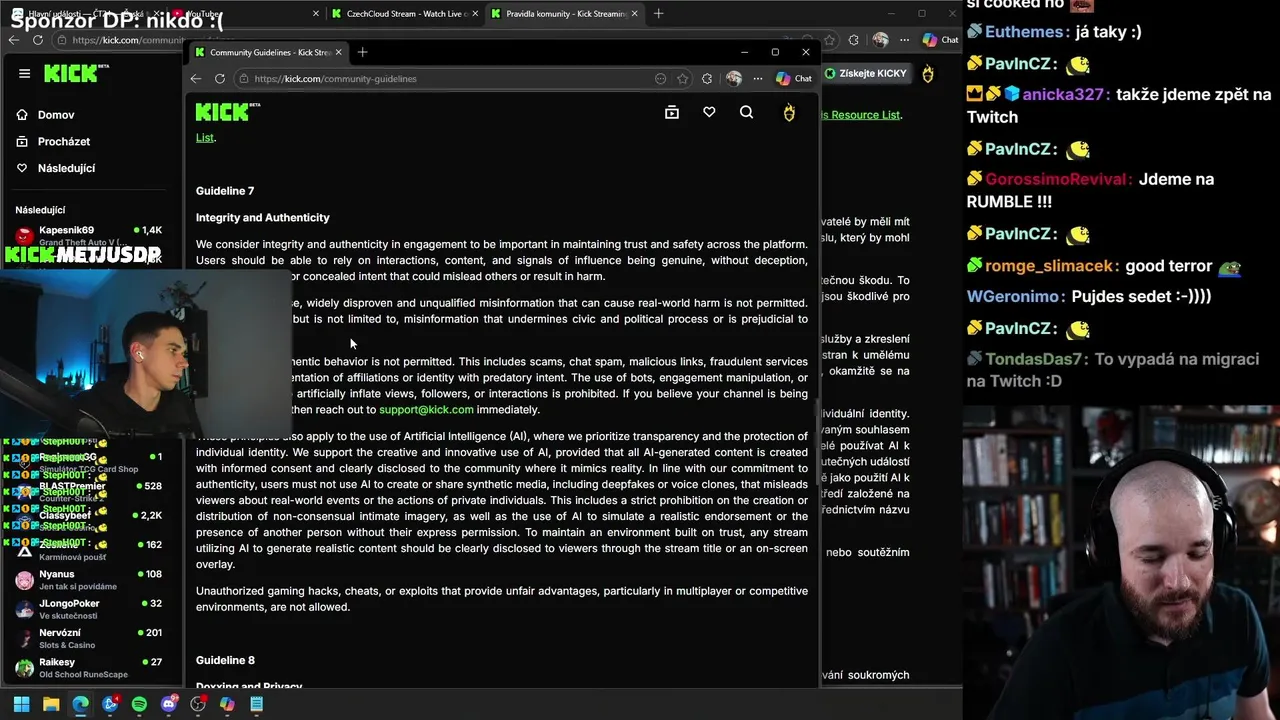Open the Windows Start menu
Image resolution: width=1280 pixels, height=720 pixels.
coord(21,704)
